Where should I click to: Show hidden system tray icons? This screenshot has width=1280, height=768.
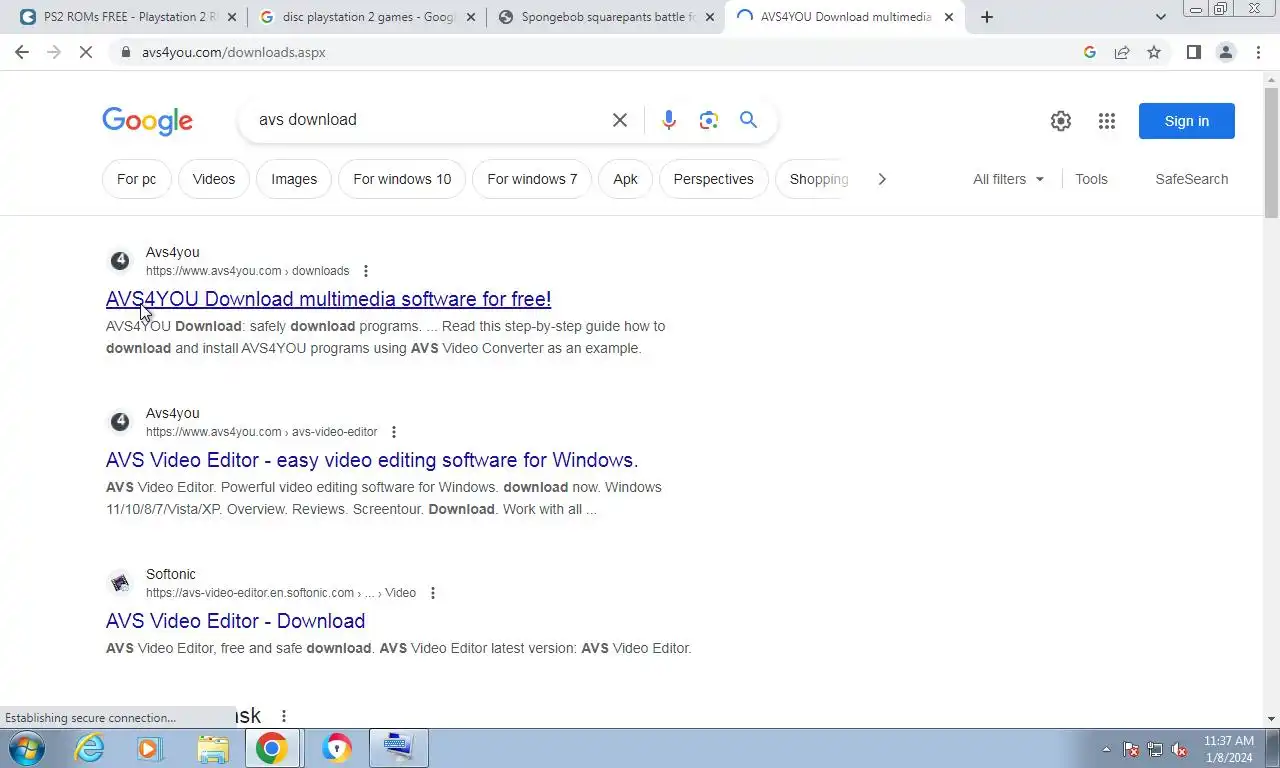(1106, 749)
